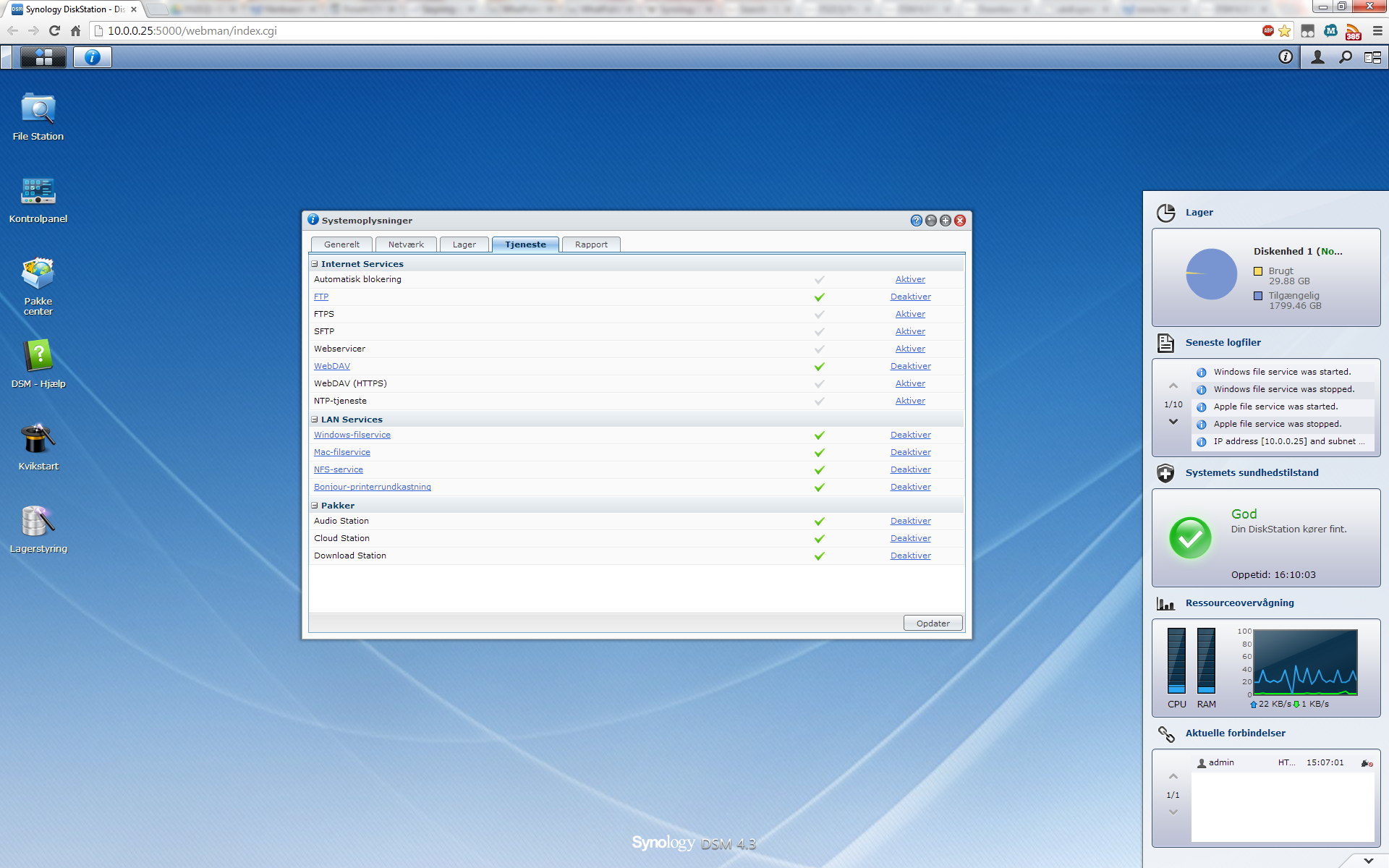
Task: Open the DSM main menu button
Action: (43, 57)
